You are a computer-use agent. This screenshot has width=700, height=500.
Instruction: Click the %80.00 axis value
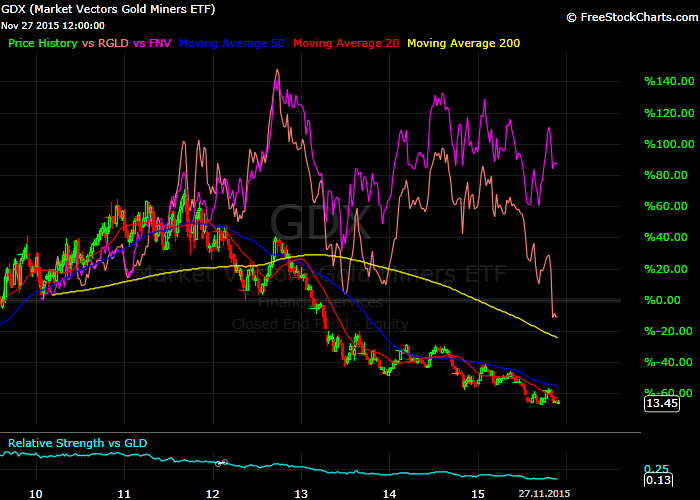pyautogui.click(x=666, y=175)
